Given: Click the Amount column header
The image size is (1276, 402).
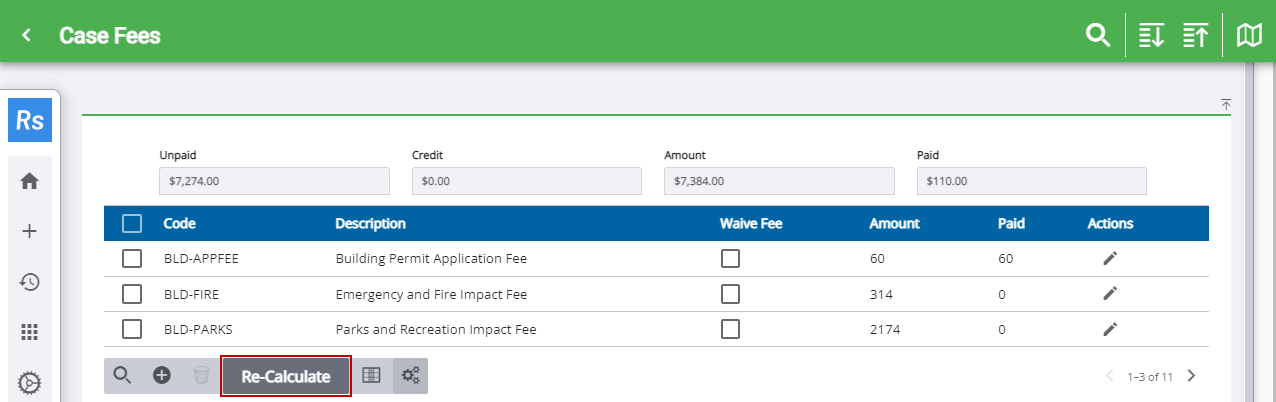Looking at the screenshot, I should click(894, 224).
